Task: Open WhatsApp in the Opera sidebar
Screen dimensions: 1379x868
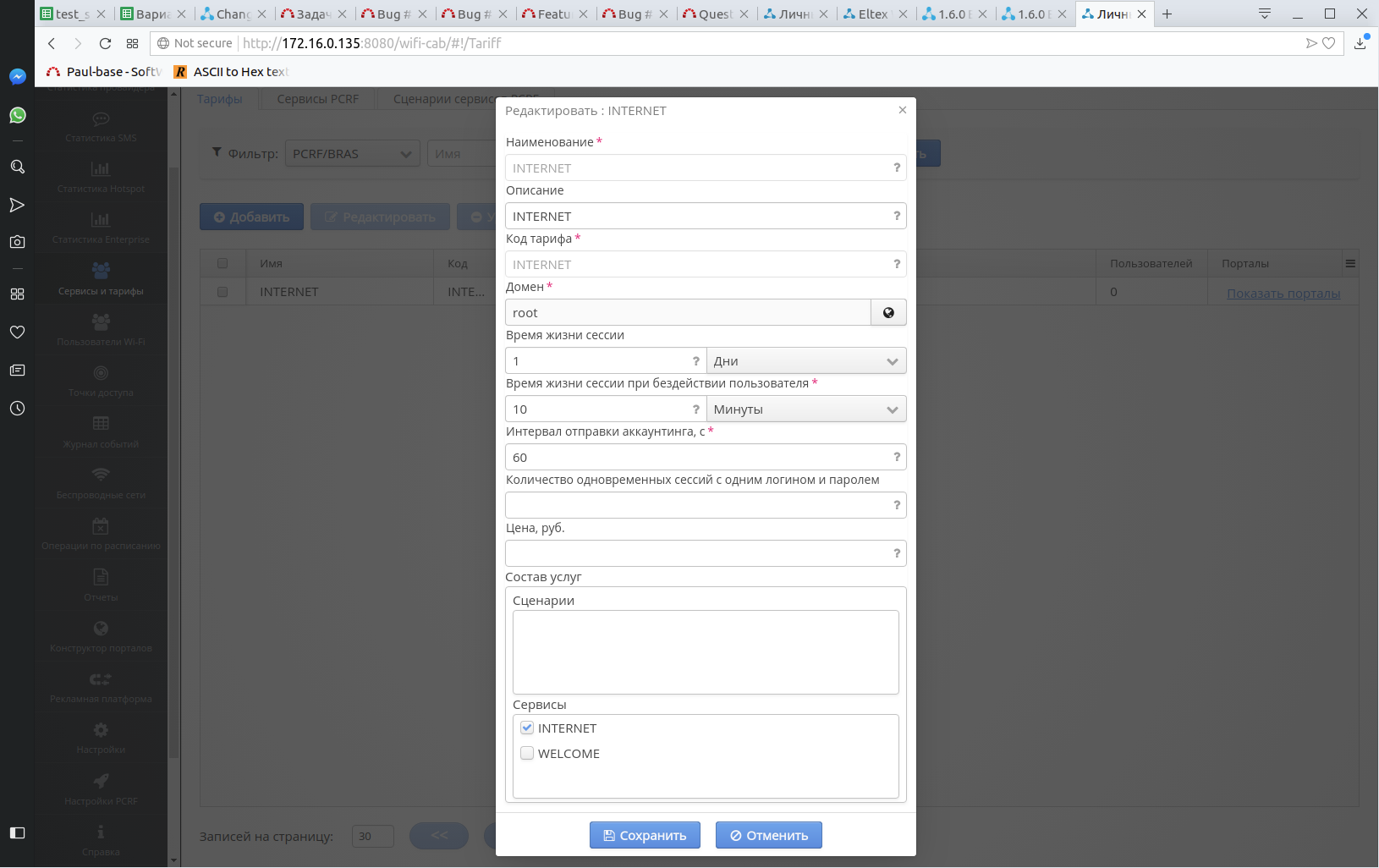Action: pyautogui.click(x=17, y=115)
